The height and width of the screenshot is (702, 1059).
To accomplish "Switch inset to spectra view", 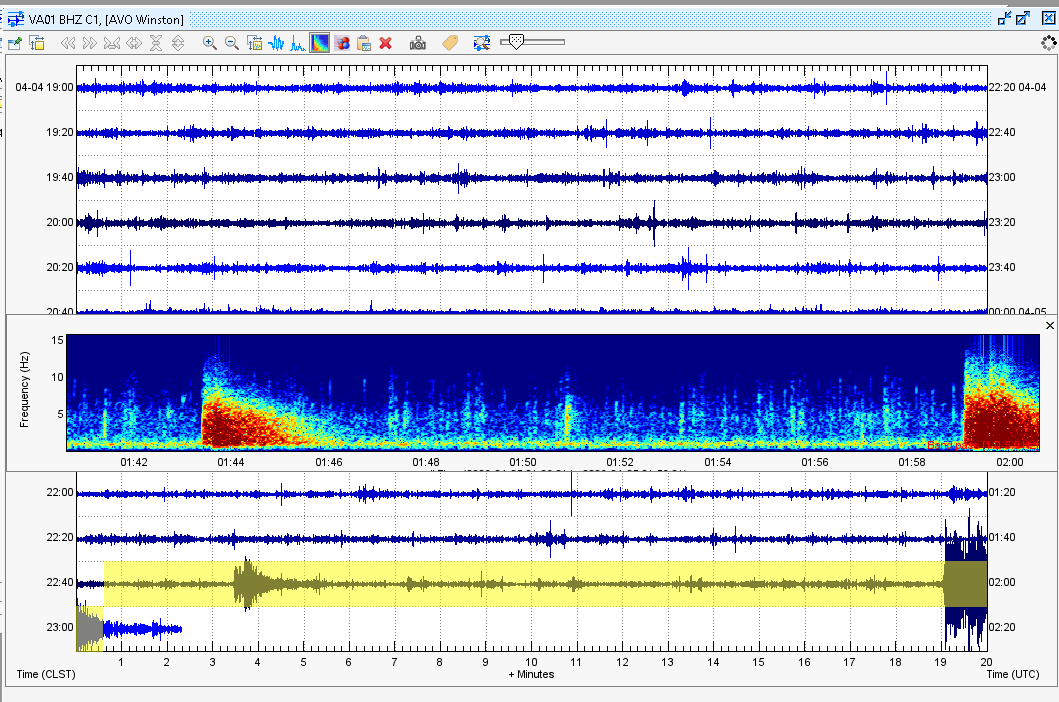I will (x=298, y=43).
